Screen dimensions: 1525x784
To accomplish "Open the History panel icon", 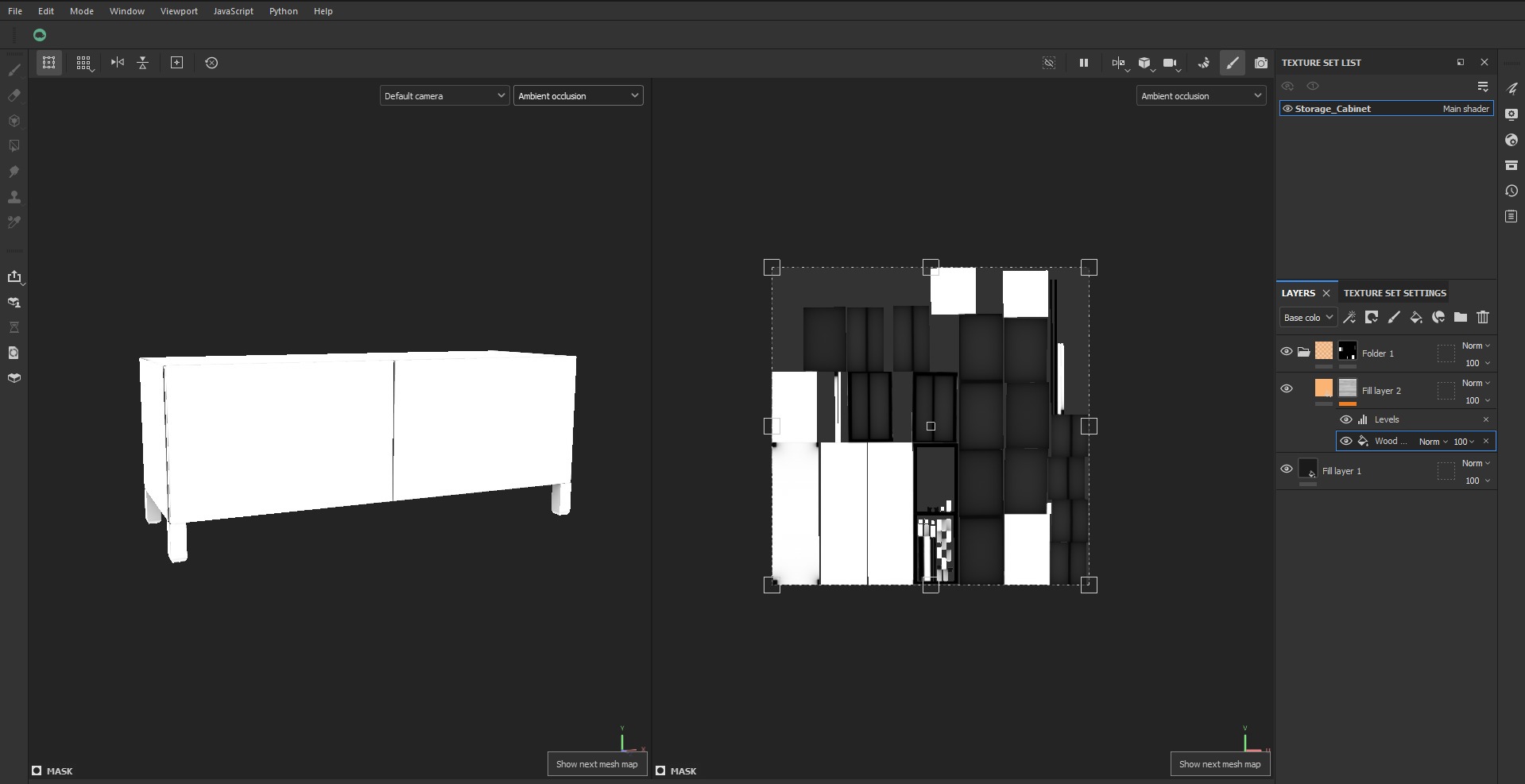I will click(x=1511, y=191).
